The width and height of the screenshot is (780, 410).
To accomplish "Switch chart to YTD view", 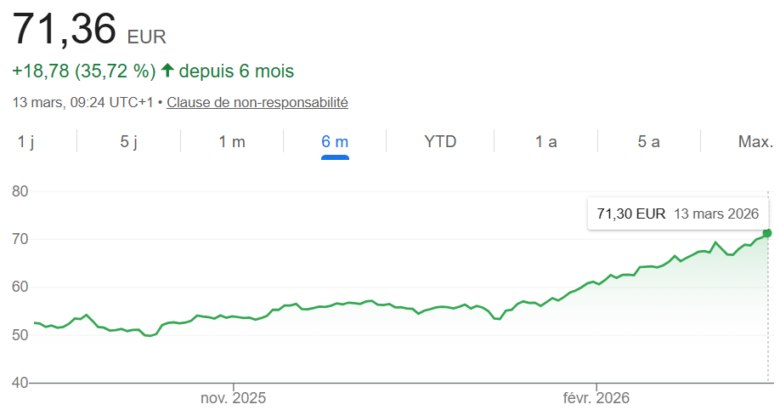I will click(440, 142).
